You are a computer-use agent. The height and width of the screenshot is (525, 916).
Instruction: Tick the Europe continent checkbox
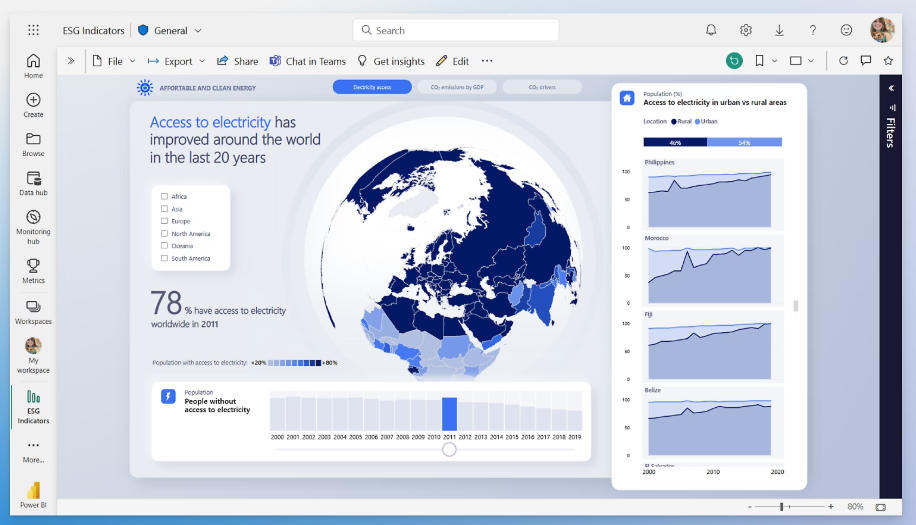click(x=165, y=221)
